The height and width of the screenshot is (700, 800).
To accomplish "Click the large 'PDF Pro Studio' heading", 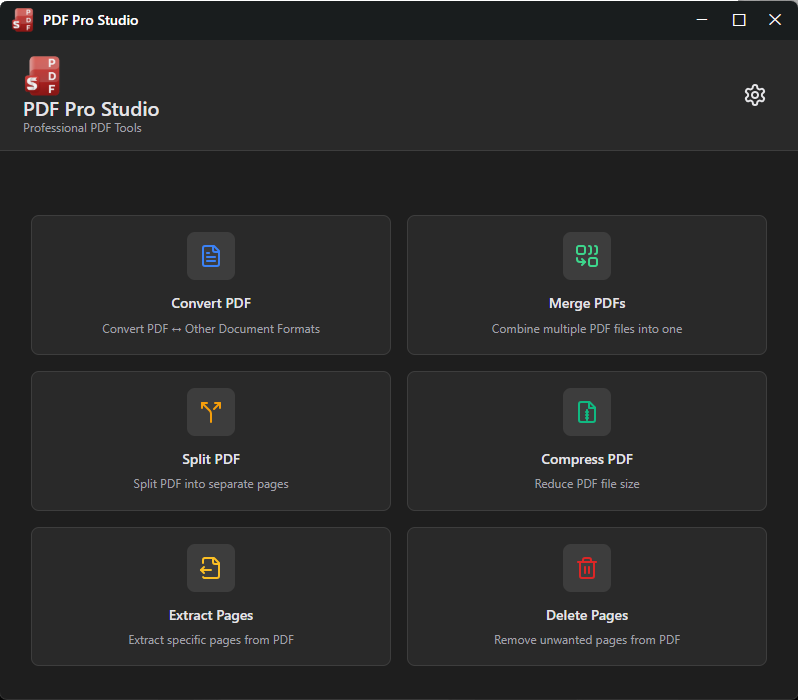I will point(91,110).
